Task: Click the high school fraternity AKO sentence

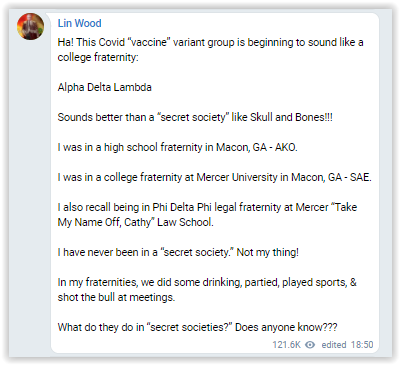Action: [177, 147]
